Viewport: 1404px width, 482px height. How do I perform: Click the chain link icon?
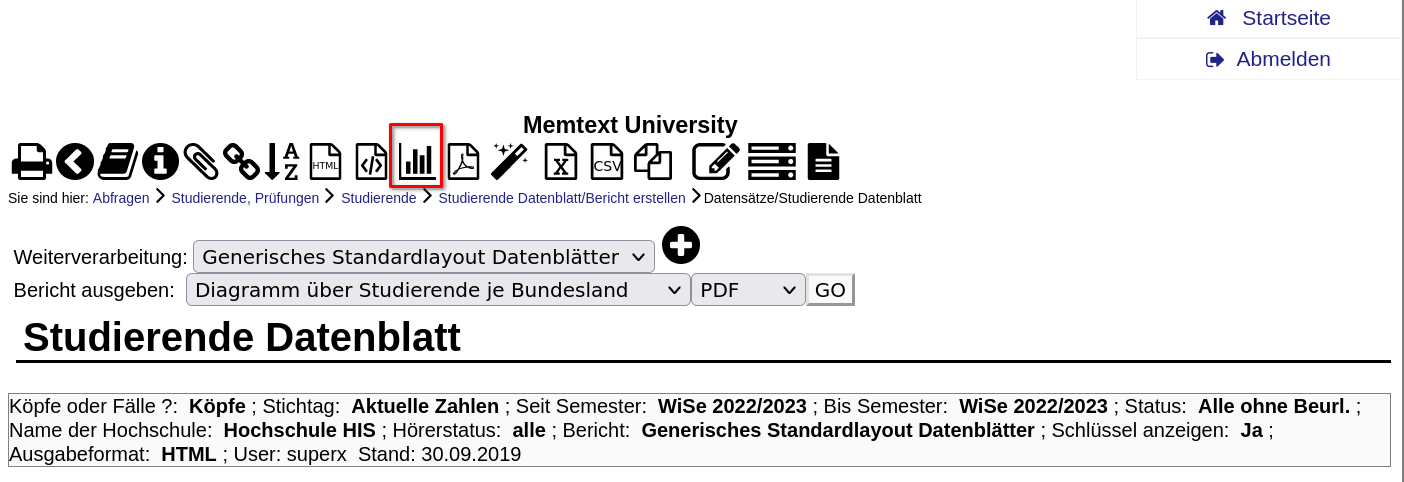tap(241, 161)
